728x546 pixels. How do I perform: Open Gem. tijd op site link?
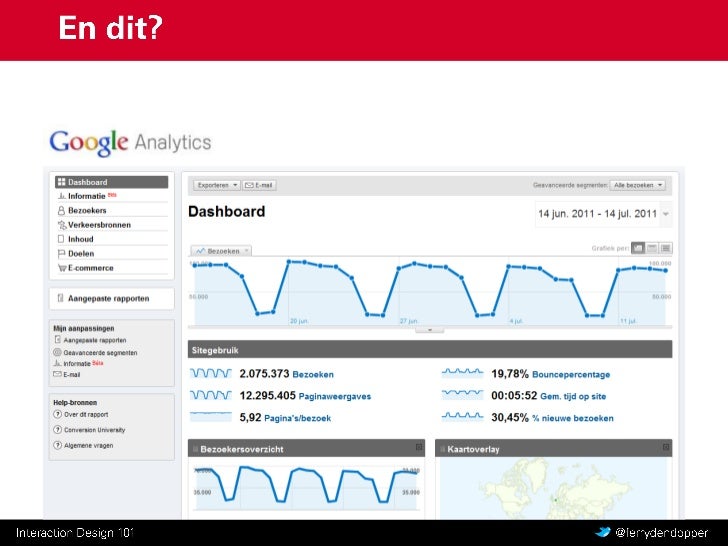pyautogui.click(x=573, y=396)
